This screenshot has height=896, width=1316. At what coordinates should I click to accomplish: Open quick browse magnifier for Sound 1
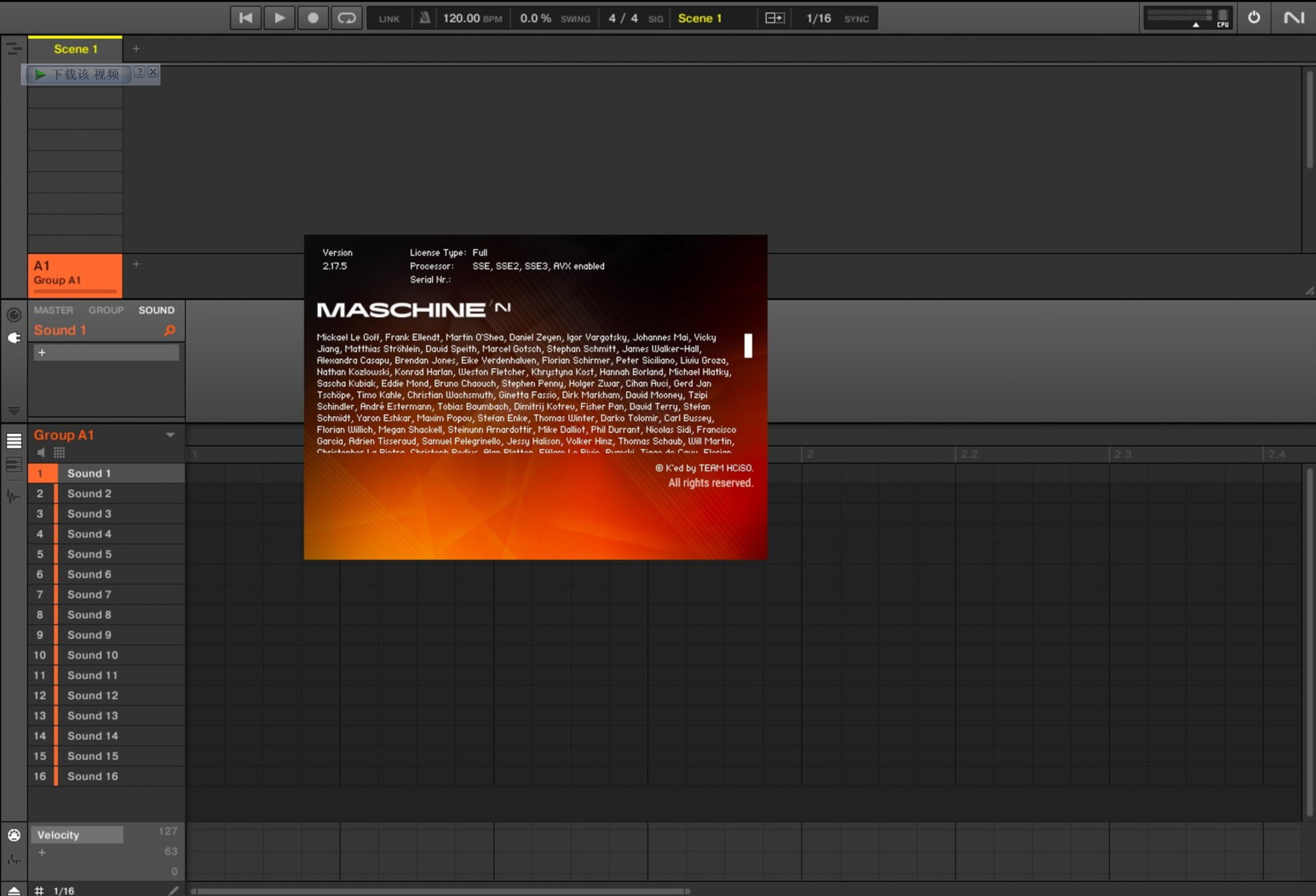click(169, 330)
